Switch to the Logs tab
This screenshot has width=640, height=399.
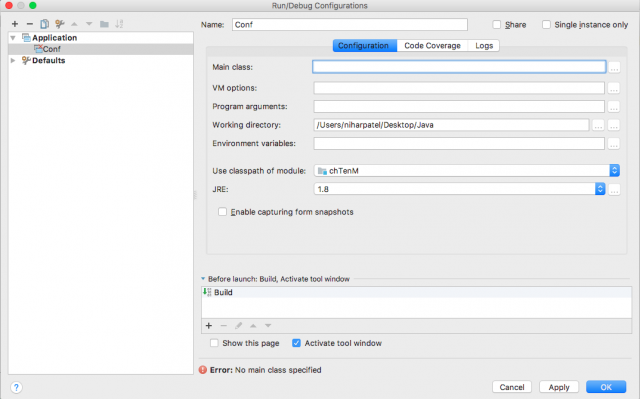point(484,46)
